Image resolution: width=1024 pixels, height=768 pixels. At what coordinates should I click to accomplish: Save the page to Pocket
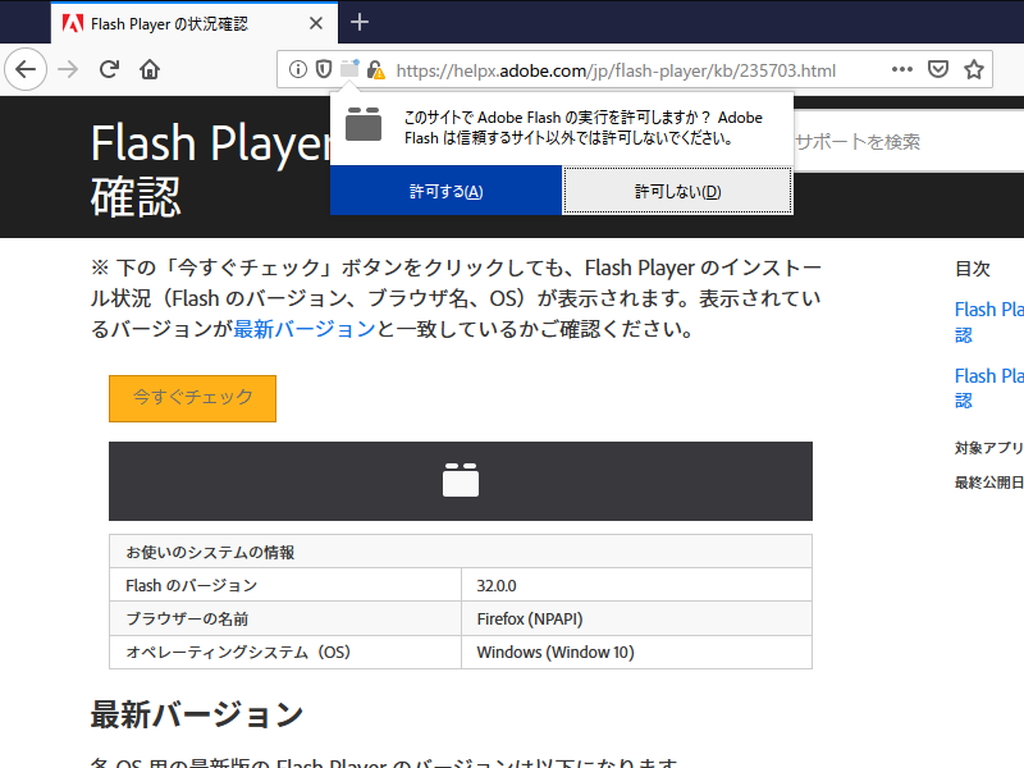click(938, 70)
